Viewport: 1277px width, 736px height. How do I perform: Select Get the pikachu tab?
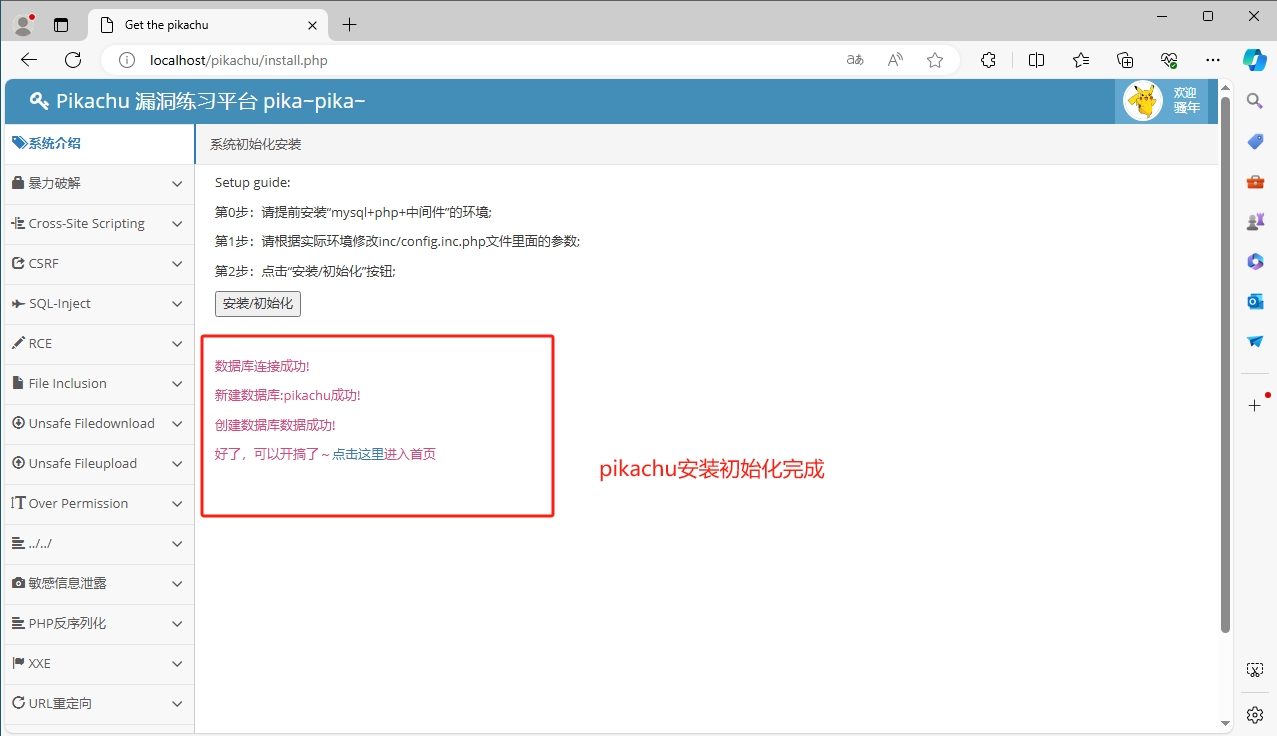tap(209, 25)
